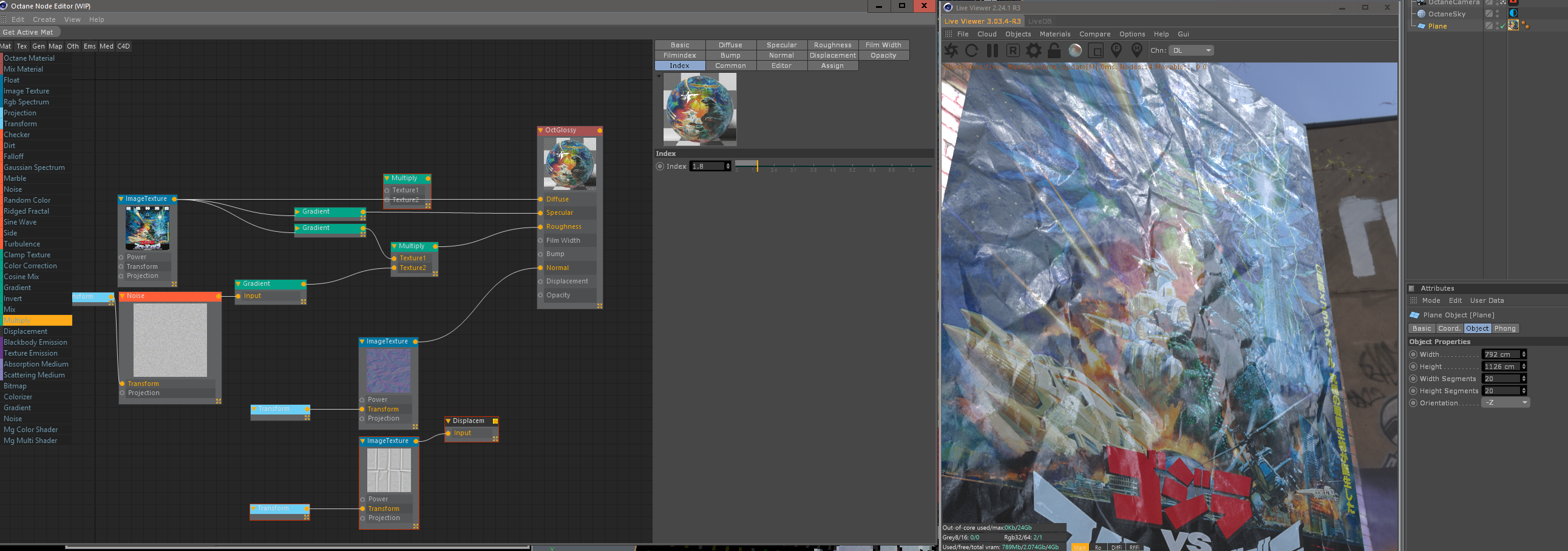This screenshot has height=551, width=1568.
Task: Open Live Viewer settings gear
Action: tap(1034, 50)
